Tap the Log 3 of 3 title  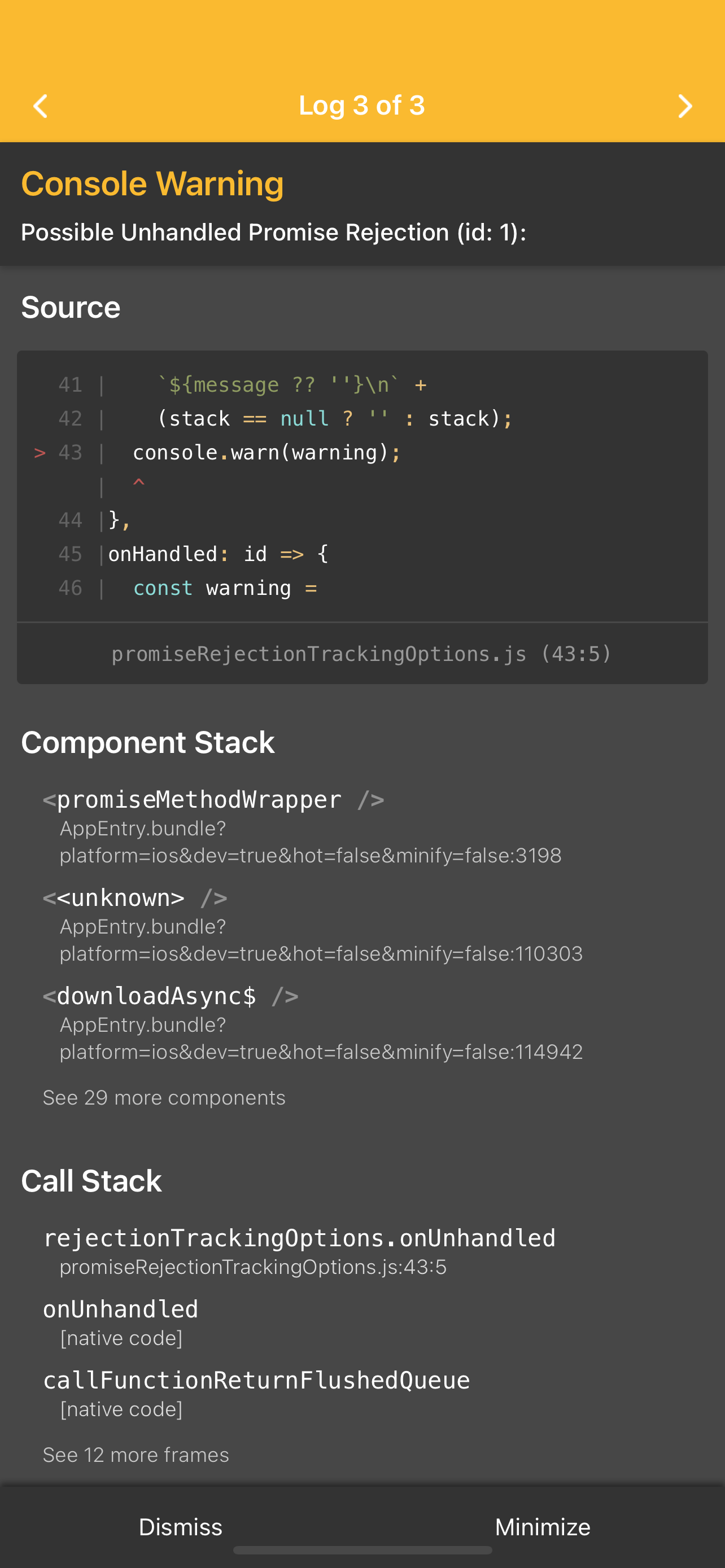tap(361, 106)
